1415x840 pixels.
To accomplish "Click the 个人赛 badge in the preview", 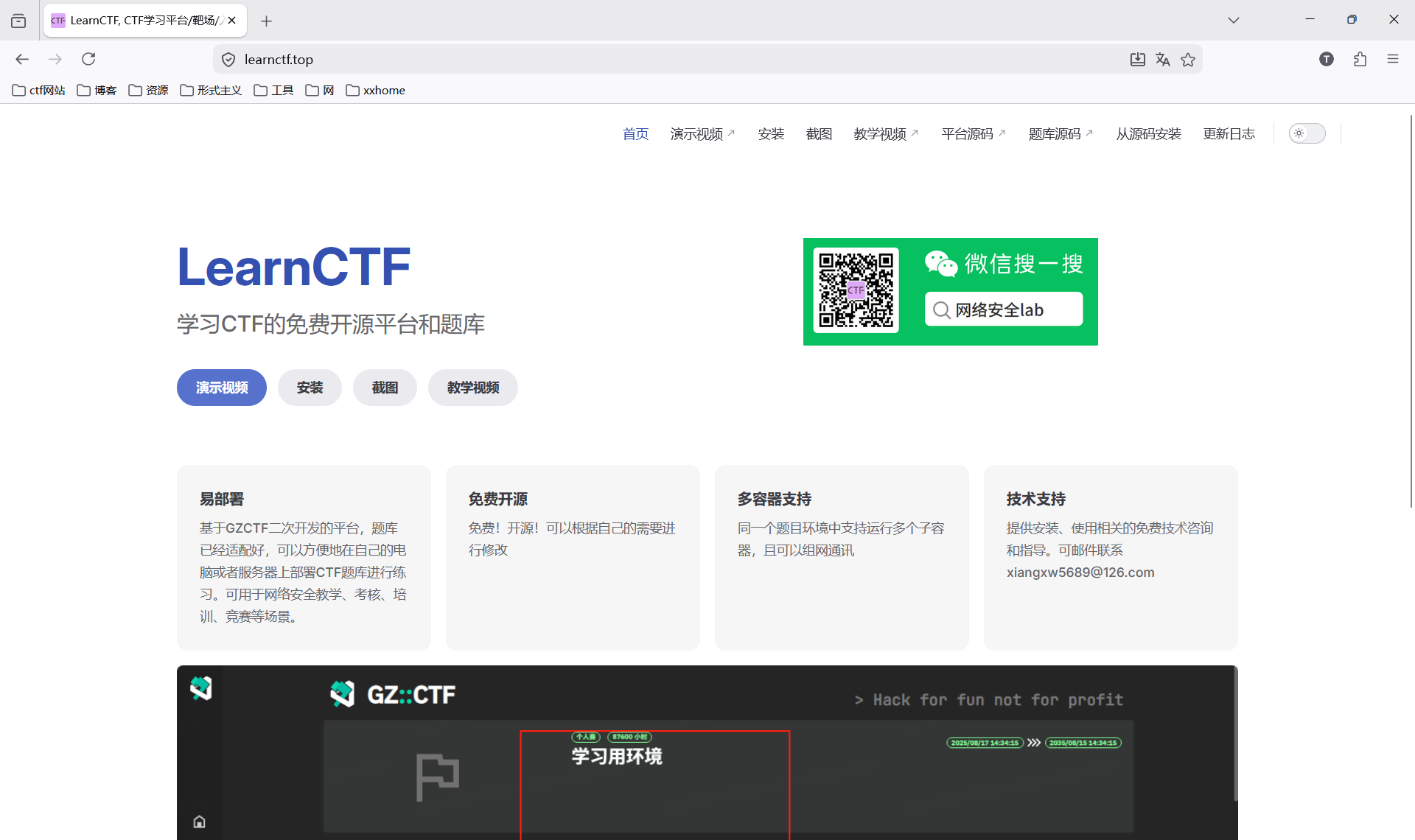I will tap(586, 737).
